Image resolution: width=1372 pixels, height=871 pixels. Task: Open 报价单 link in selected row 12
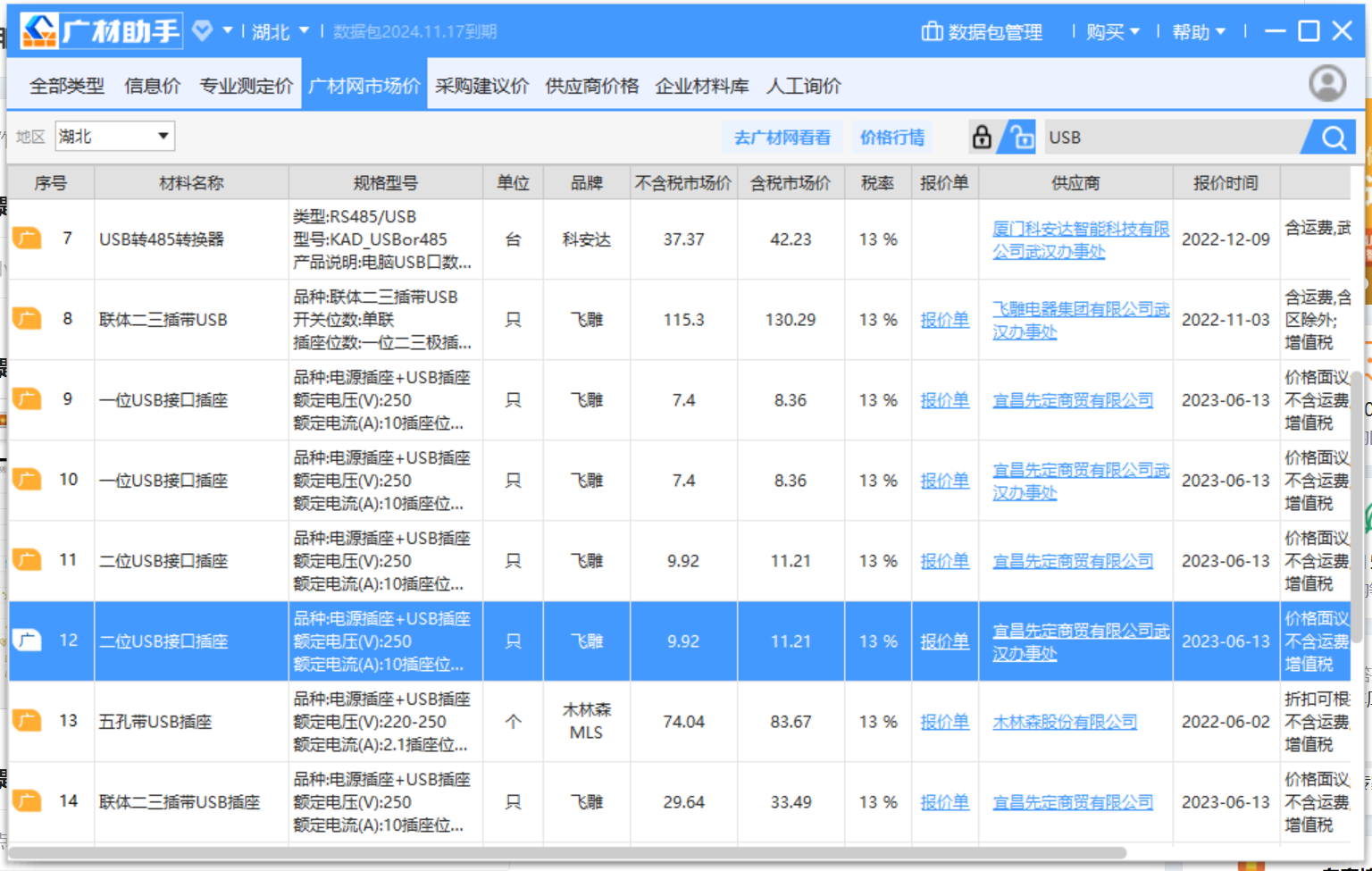(x=944, y=641)
